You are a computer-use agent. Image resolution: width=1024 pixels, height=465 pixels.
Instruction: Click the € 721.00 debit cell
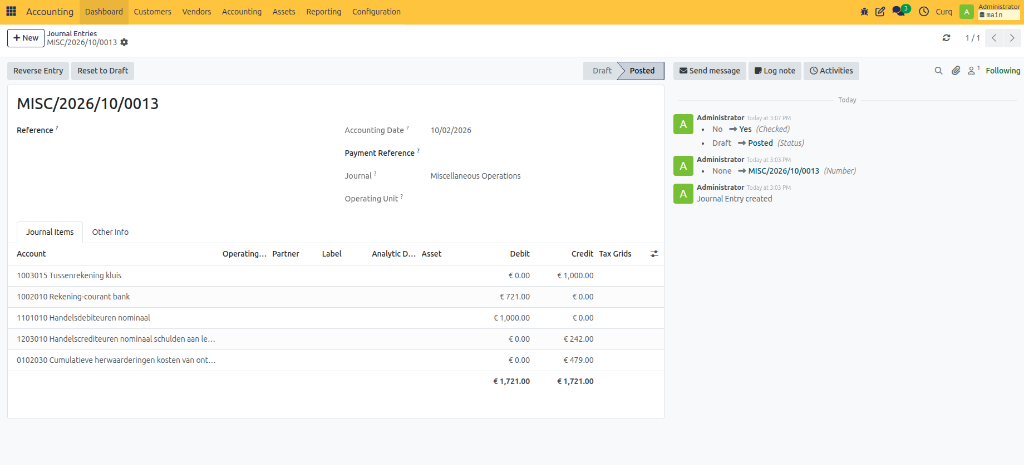[515, 297]
